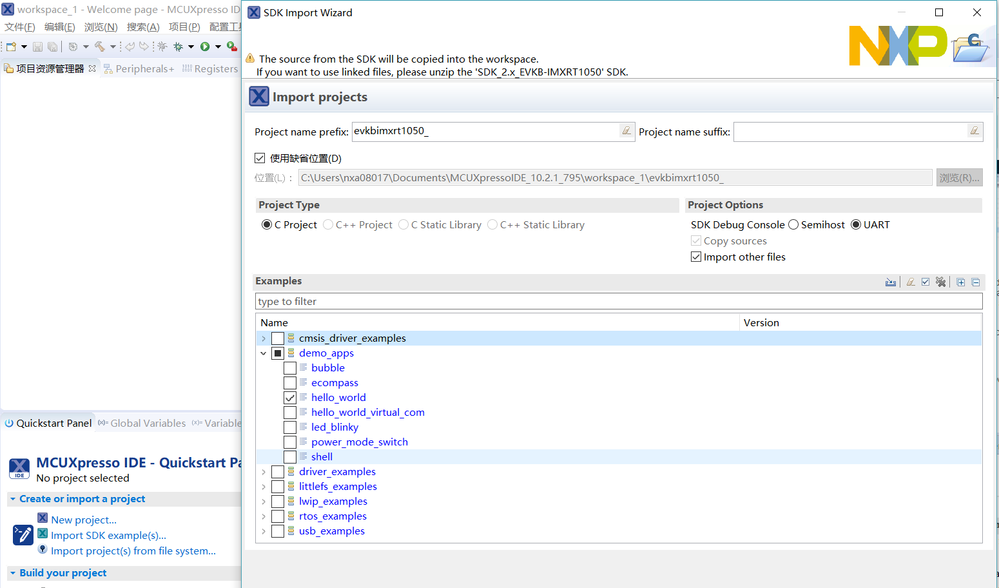Click the New wizard icon in toolbar

[x=11, y=47]
